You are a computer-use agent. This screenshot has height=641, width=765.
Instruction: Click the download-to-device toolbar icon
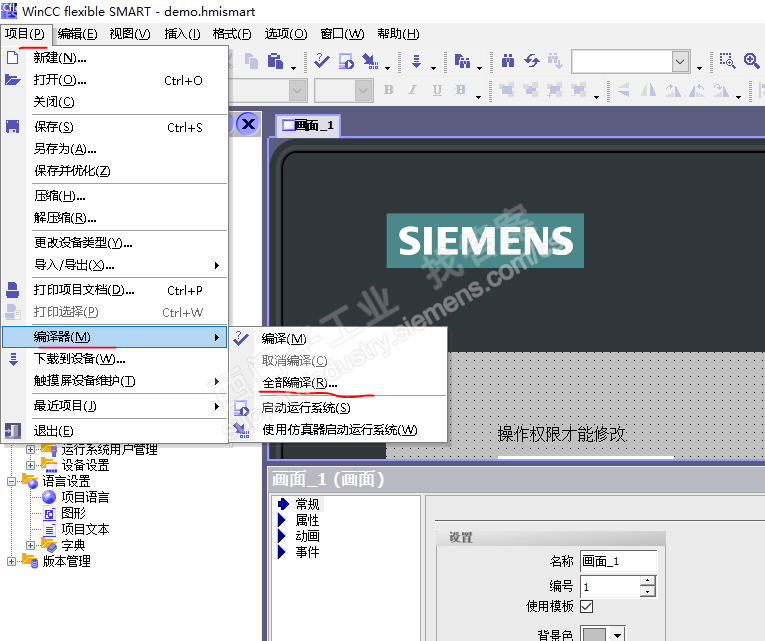[x=416, y=61]
